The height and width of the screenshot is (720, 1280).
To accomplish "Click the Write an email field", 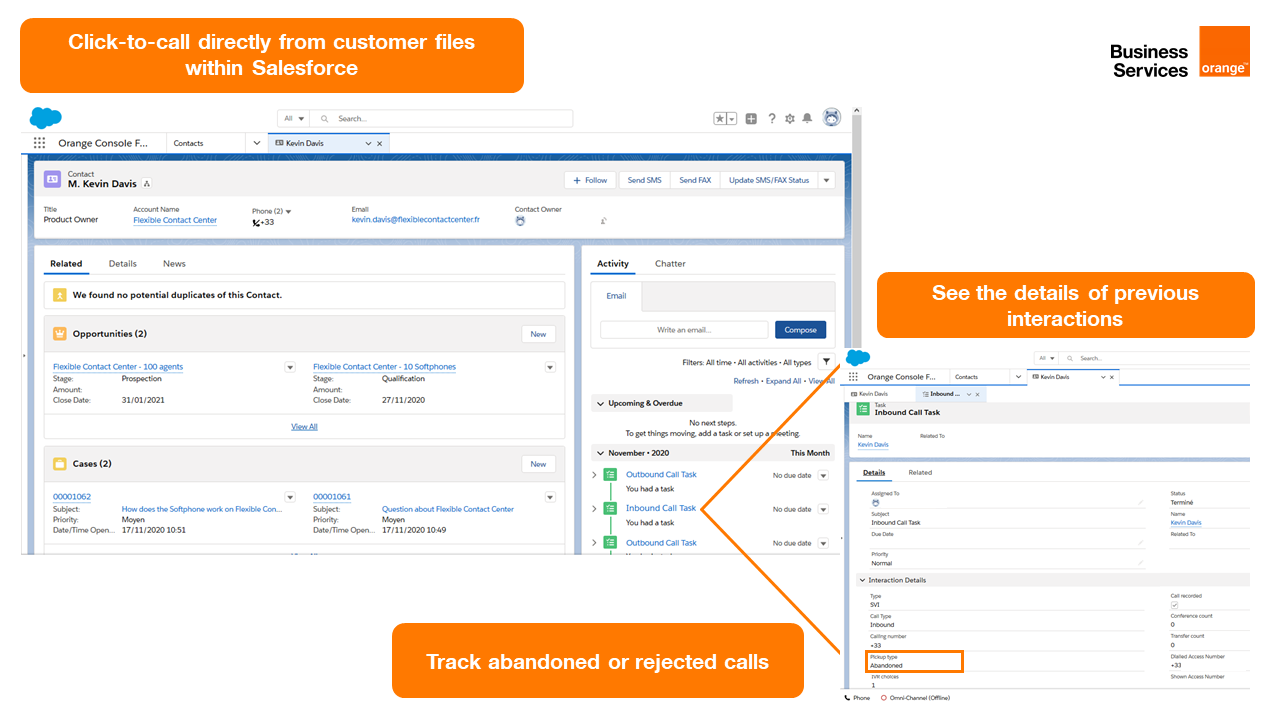I will [683, 329].
